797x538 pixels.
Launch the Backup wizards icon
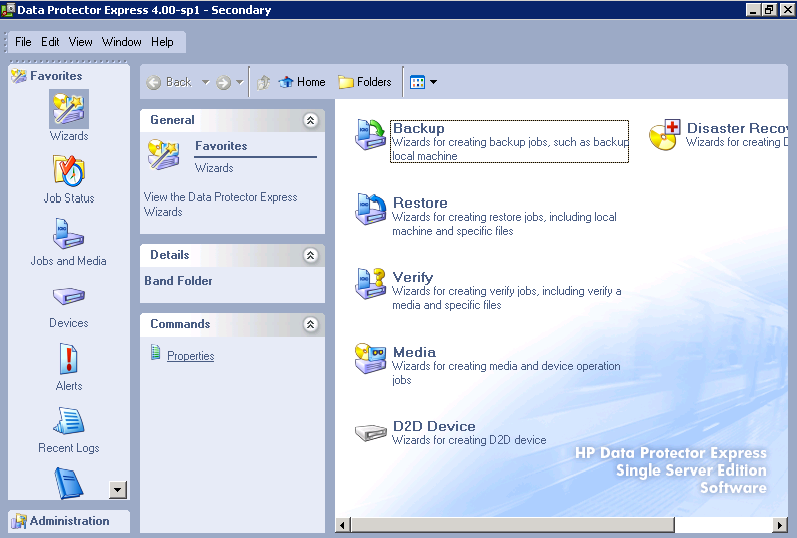coord(371,135)
